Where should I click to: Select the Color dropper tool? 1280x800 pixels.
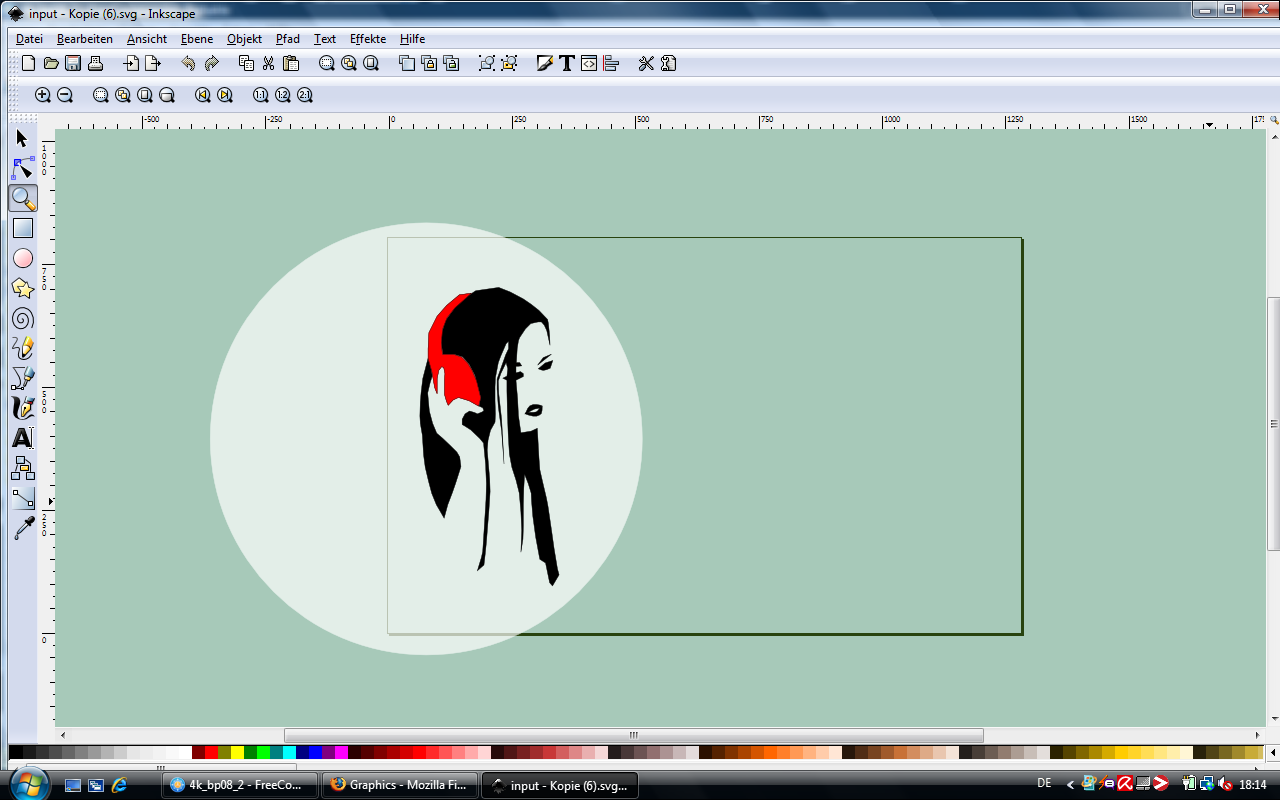pyautogui.click(x=23, y=528)
